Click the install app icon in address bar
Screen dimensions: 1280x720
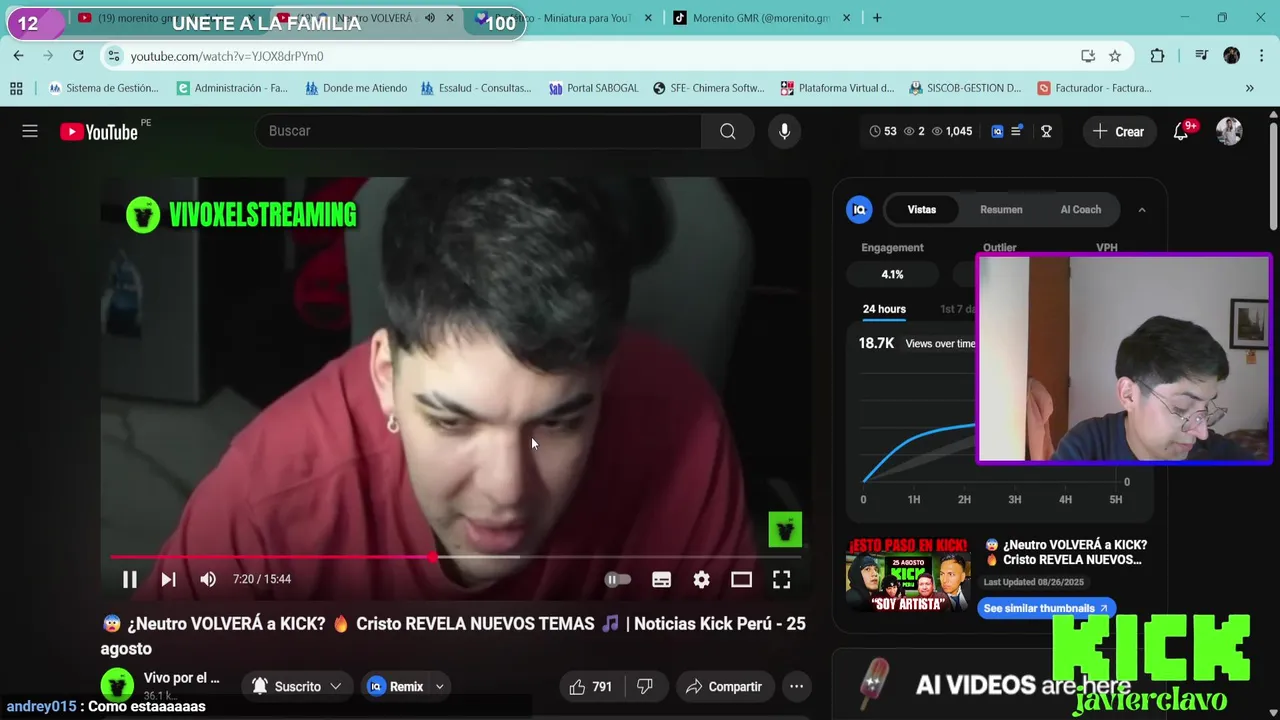point(1088,56)
